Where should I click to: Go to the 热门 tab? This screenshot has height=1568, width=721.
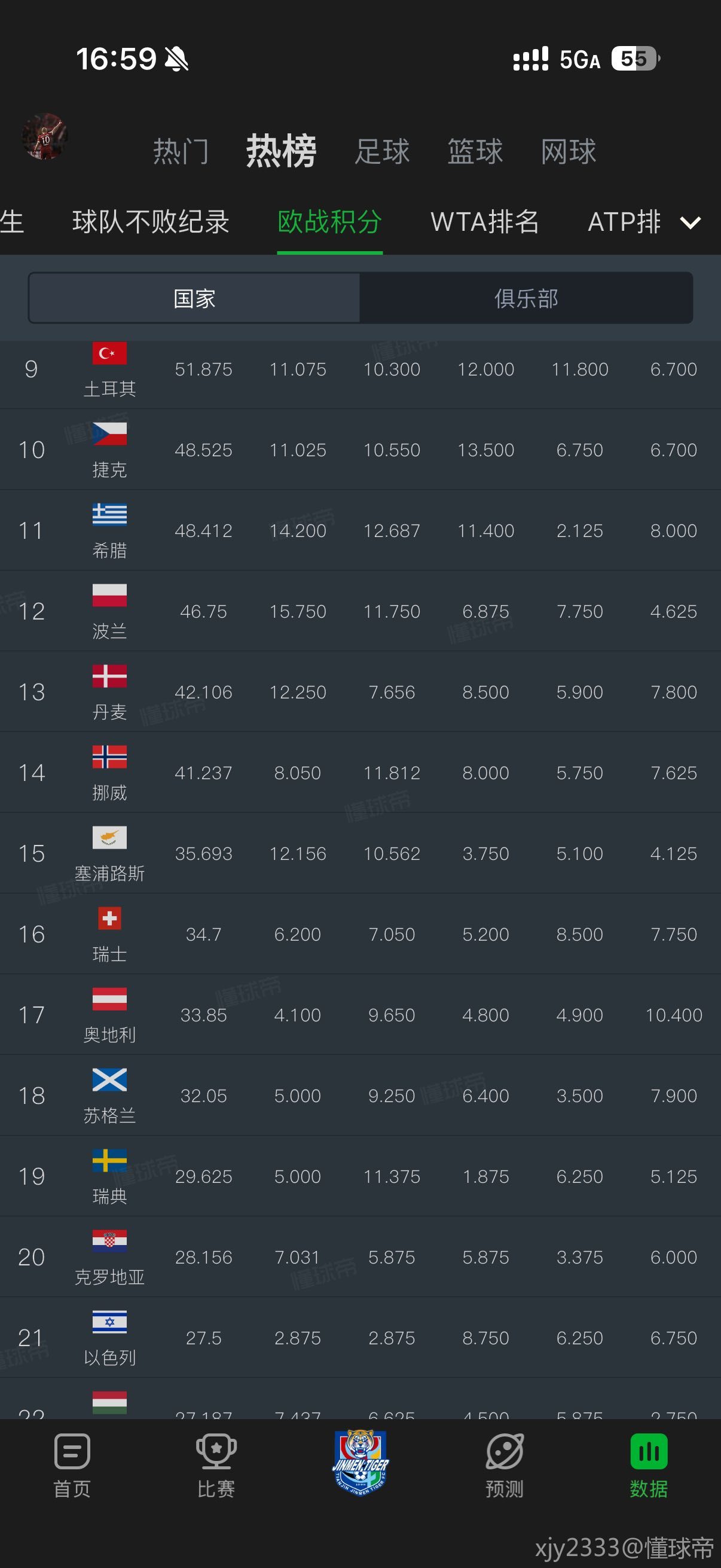(x=181, y=151)
